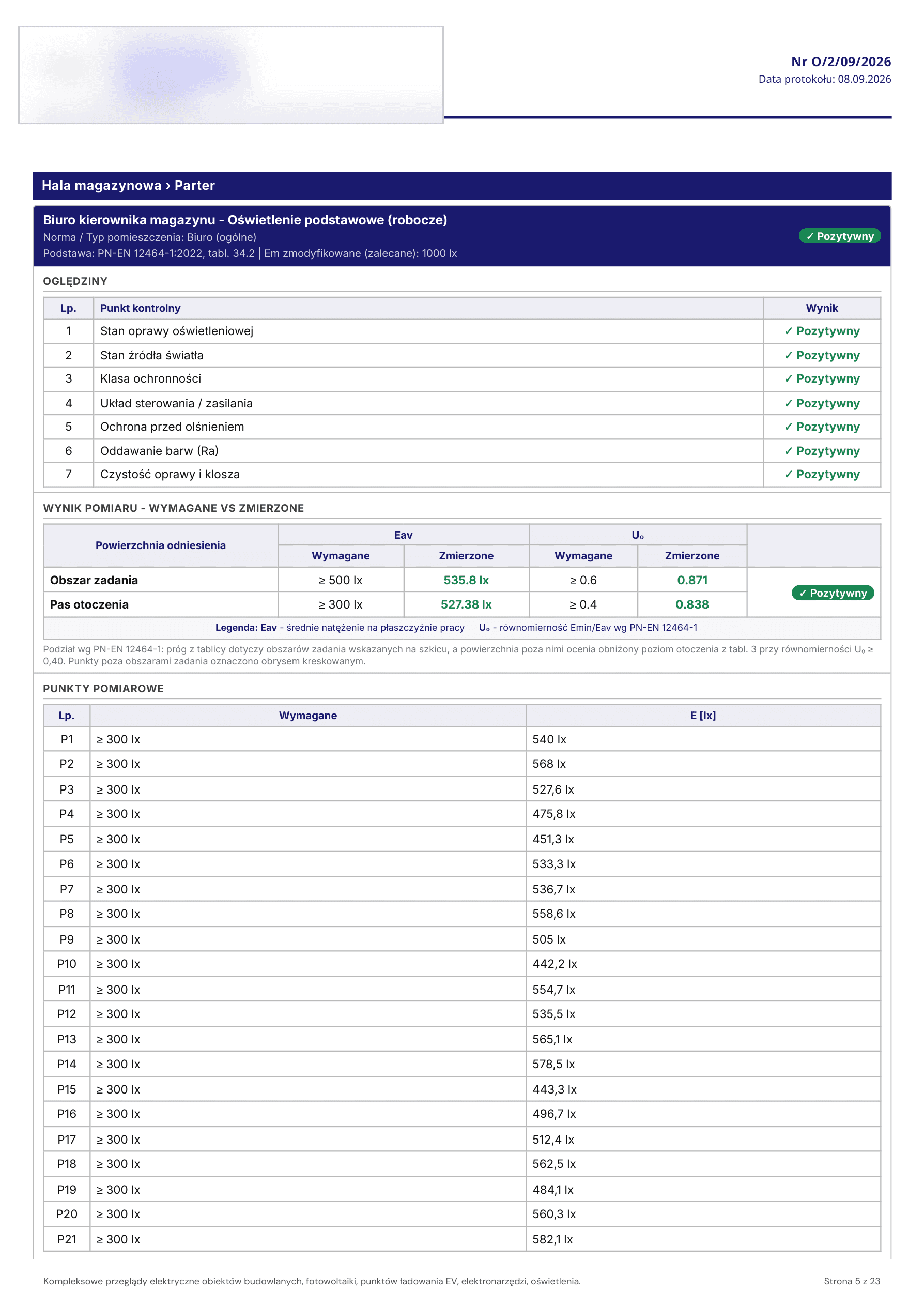Click the Oddawanie barw (Ra) row
924x1306 pixels.
(461, 451)
